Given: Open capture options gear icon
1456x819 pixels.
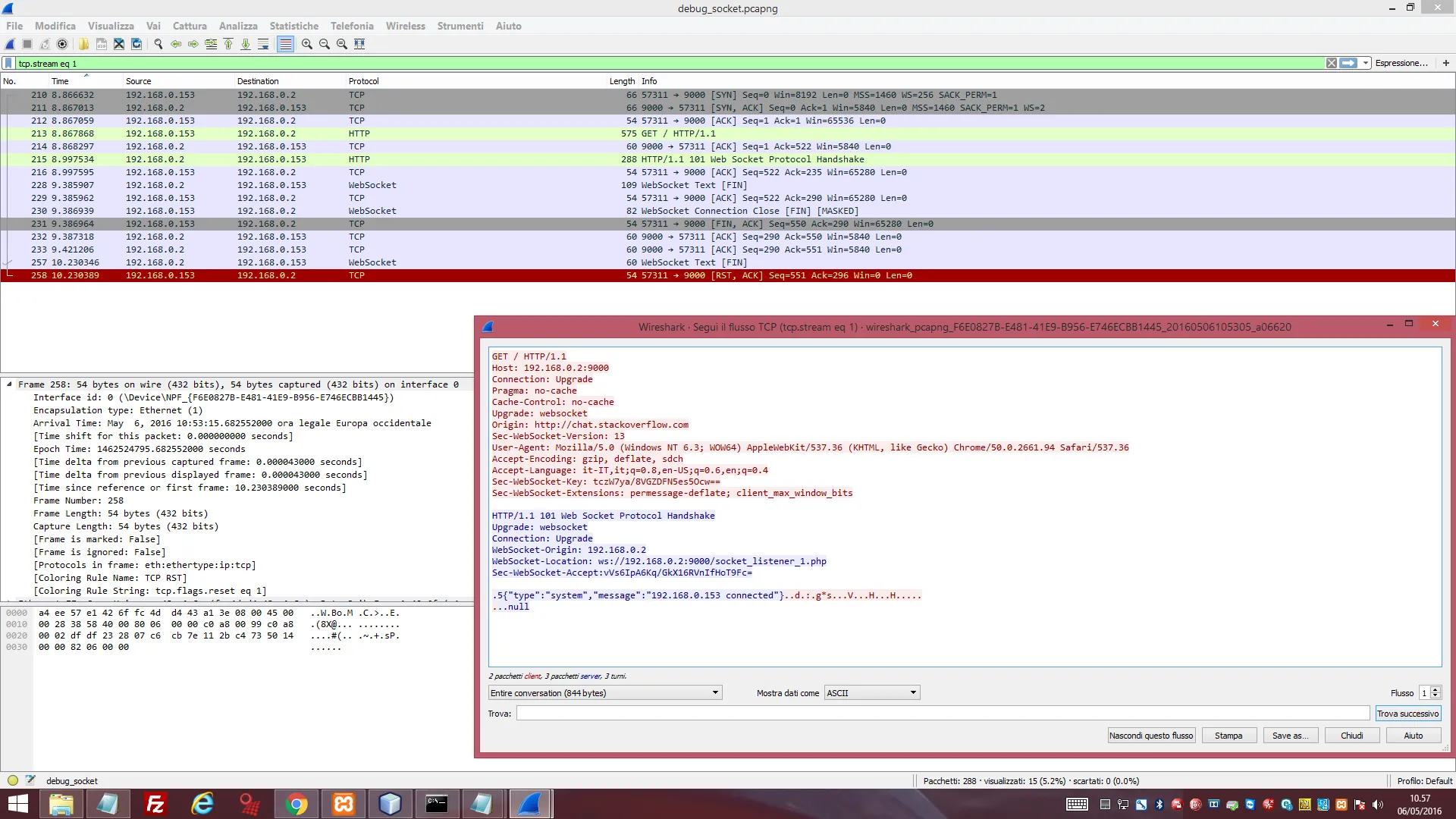Looking at the screenshot, I should [62, 44].
